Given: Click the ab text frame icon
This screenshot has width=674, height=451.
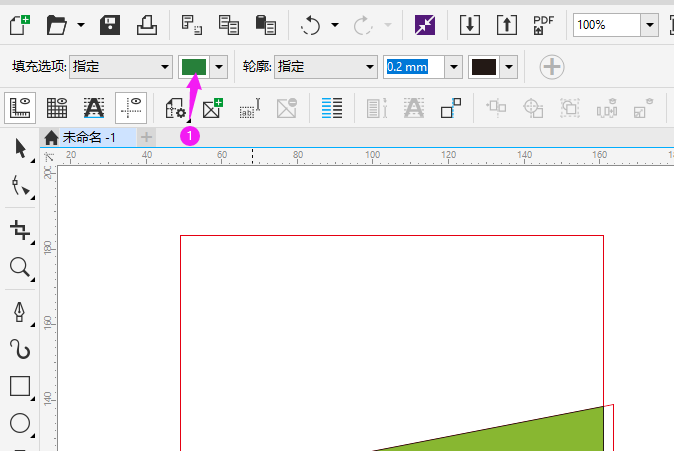Looking at the screenshot, I should (x=250, y=107).
